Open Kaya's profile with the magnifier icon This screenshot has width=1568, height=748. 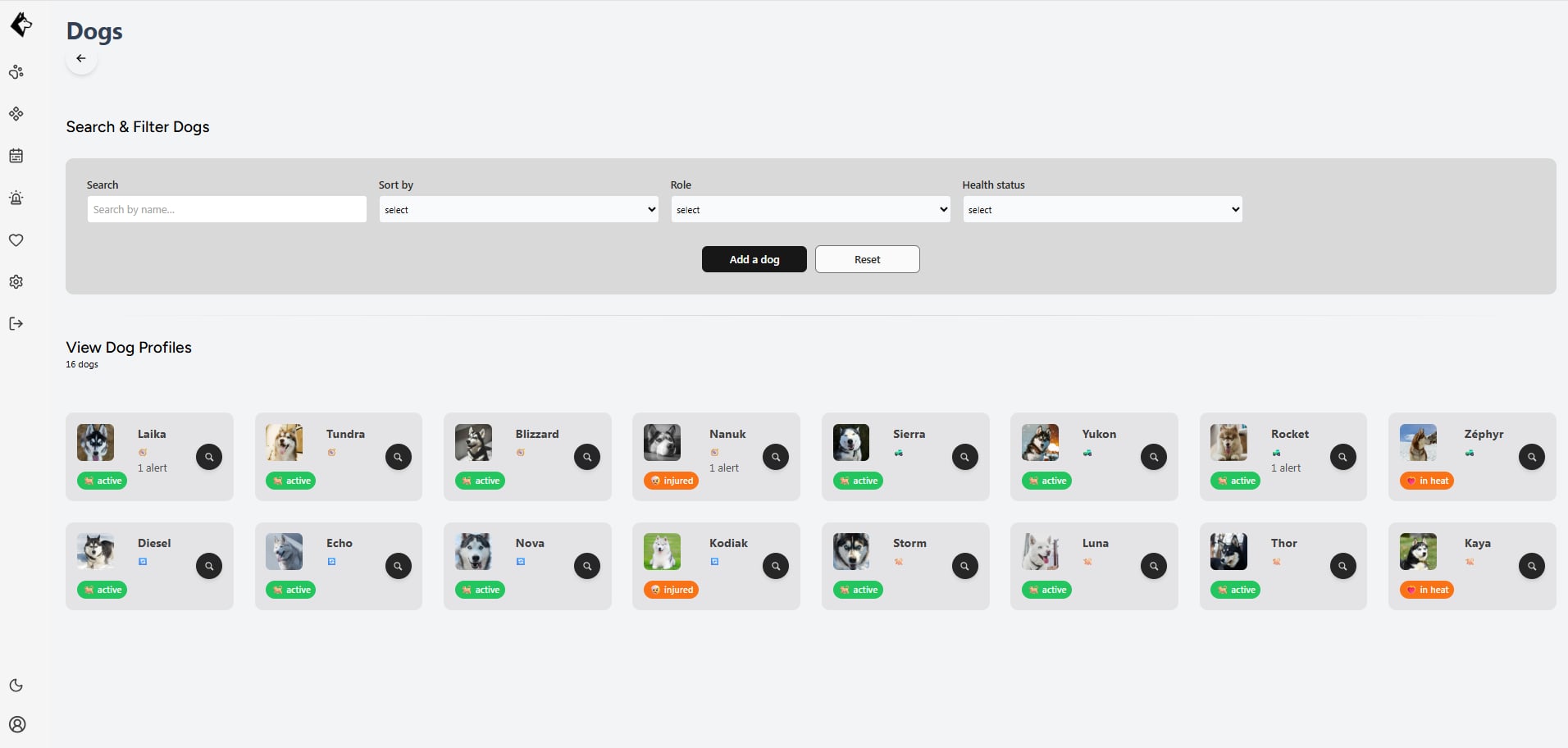[1531, 566]
